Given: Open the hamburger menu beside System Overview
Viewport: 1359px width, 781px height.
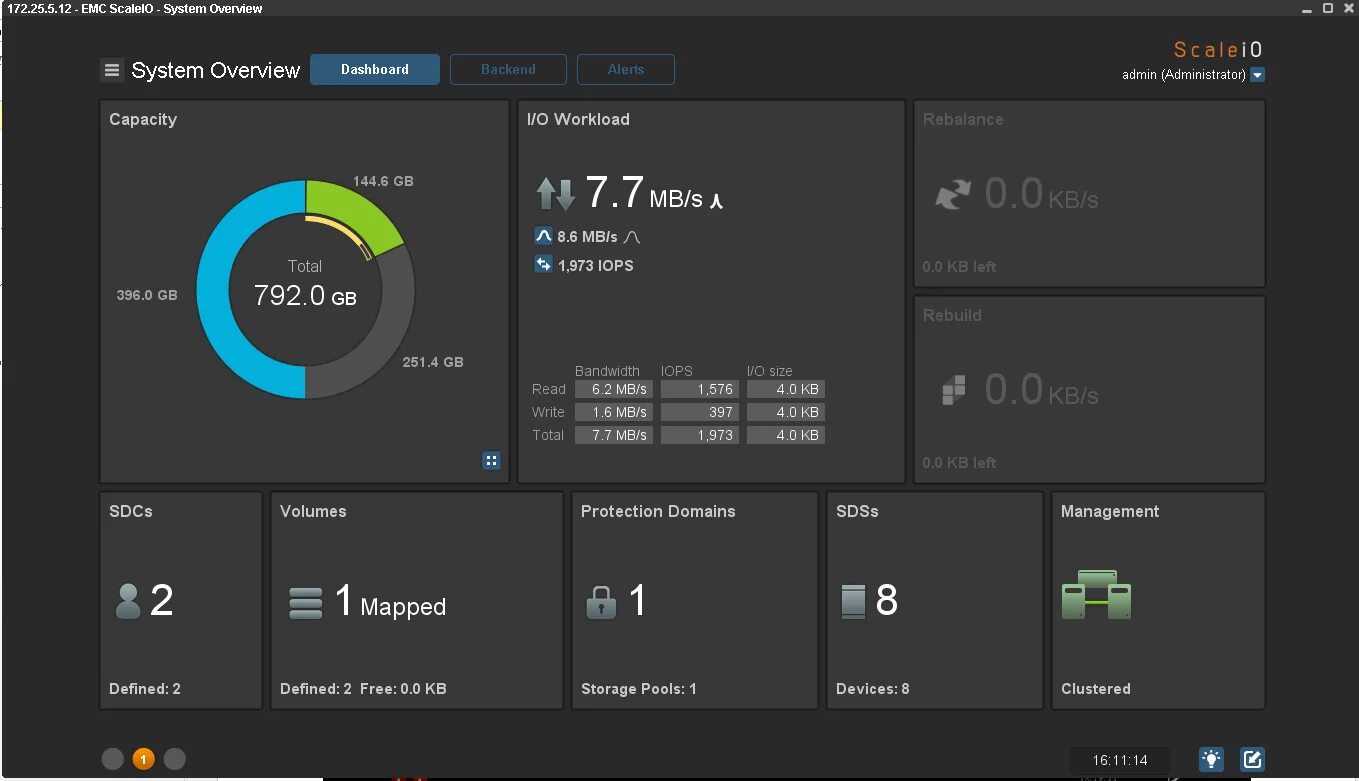Looking at the screenshot, I should (111, 70).
